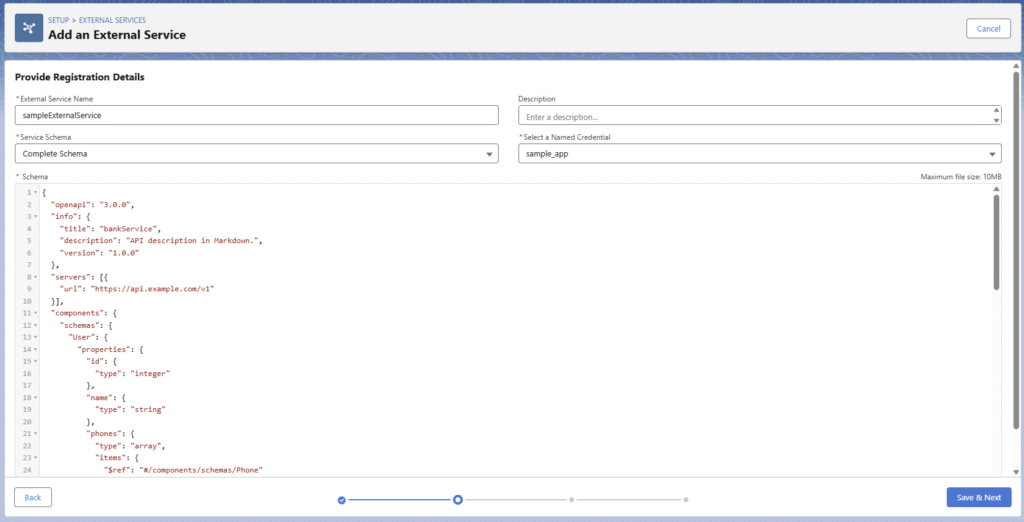Image resolution: width=1024 pixels, height=522 pixels.
Task: Open the Service Schema dropdown
Action: [x=256, y=154]
